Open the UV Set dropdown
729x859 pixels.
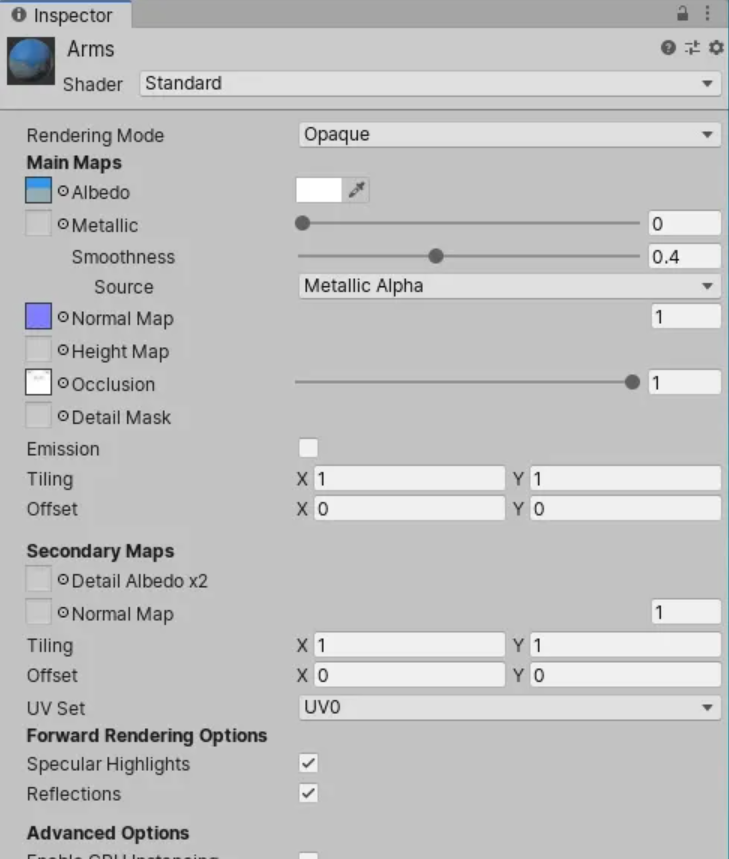click(x=509, y=708)
